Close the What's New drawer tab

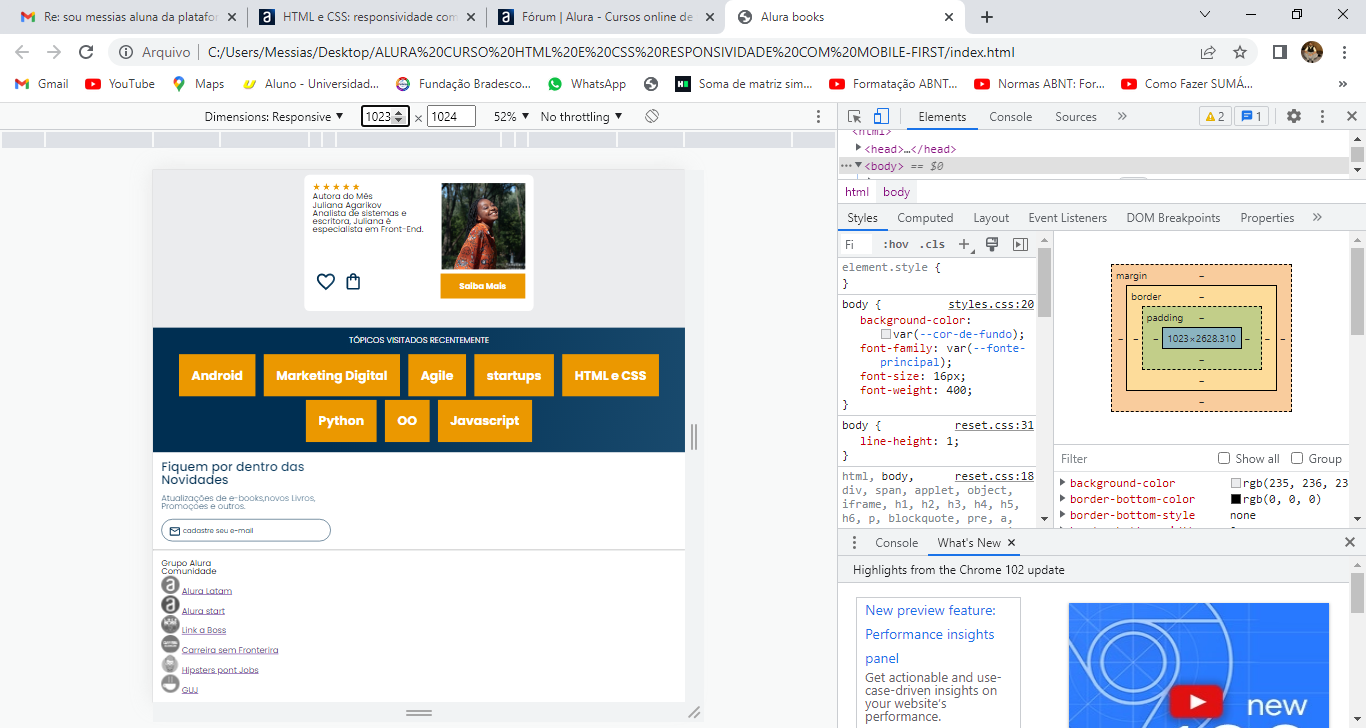point(1011,543)
